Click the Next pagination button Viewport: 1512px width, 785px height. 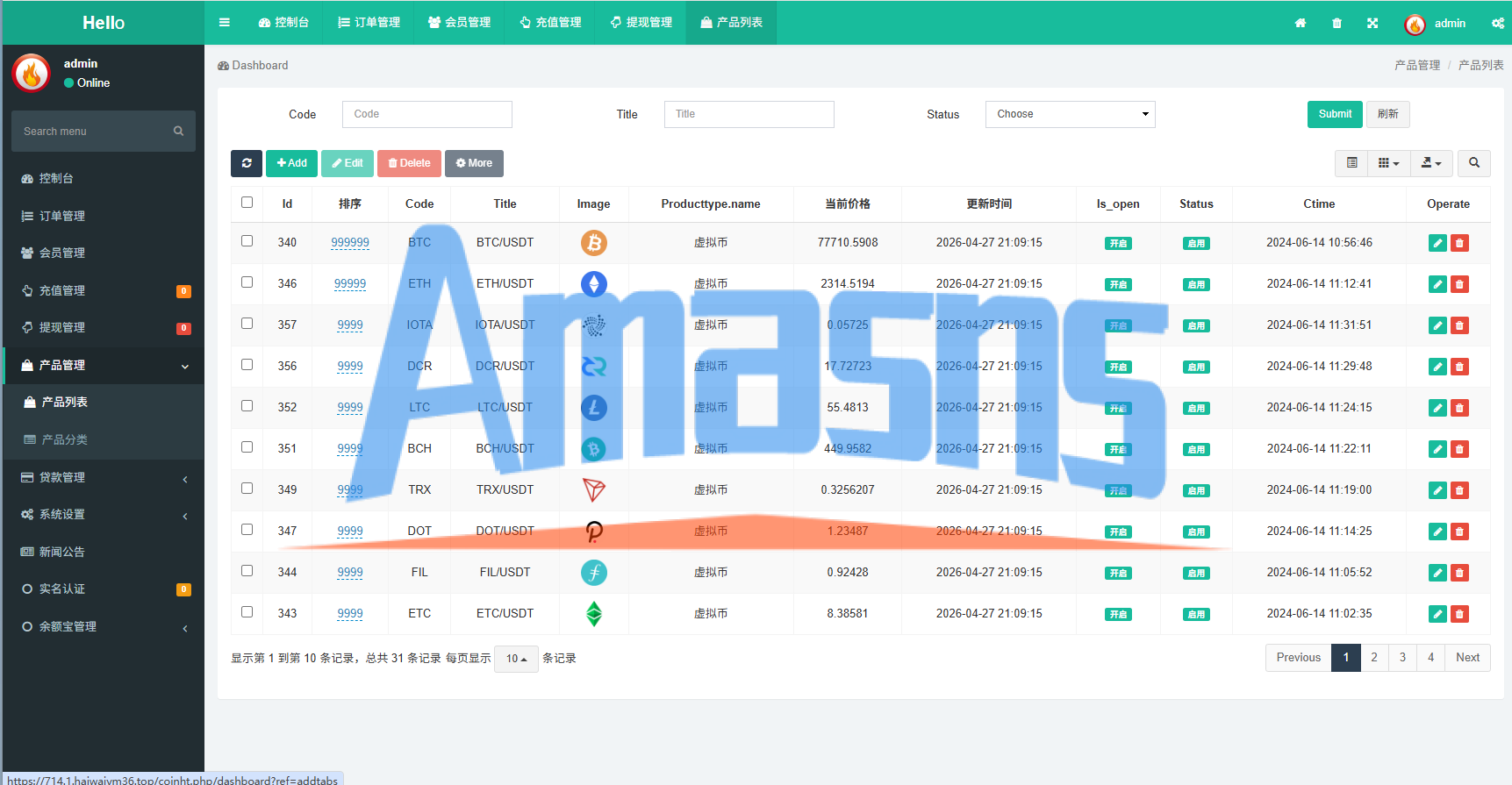pyautogui.click(x=1467, y=658)
